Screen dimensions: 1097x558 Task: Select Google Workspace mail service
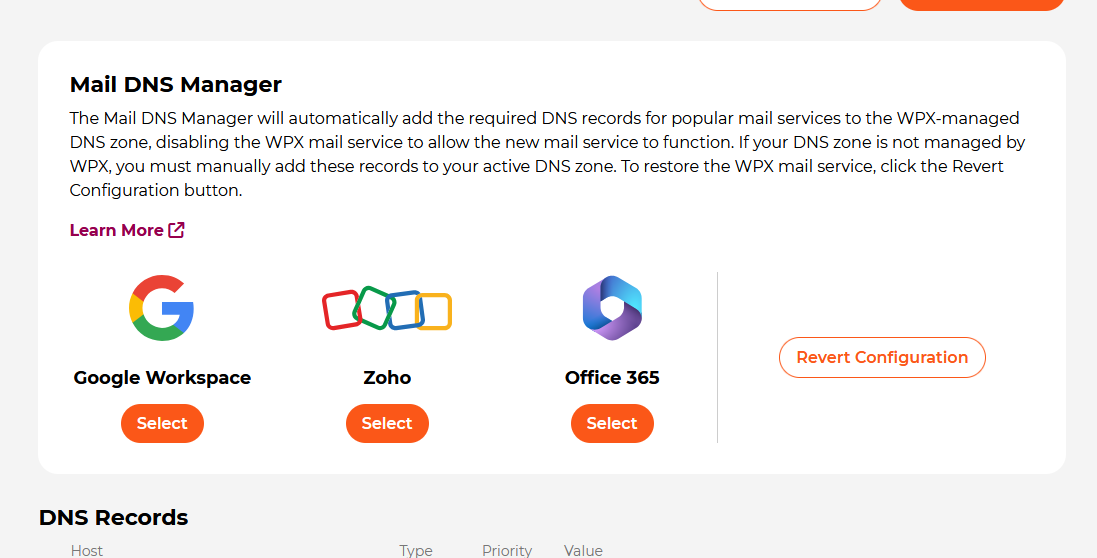162,423
